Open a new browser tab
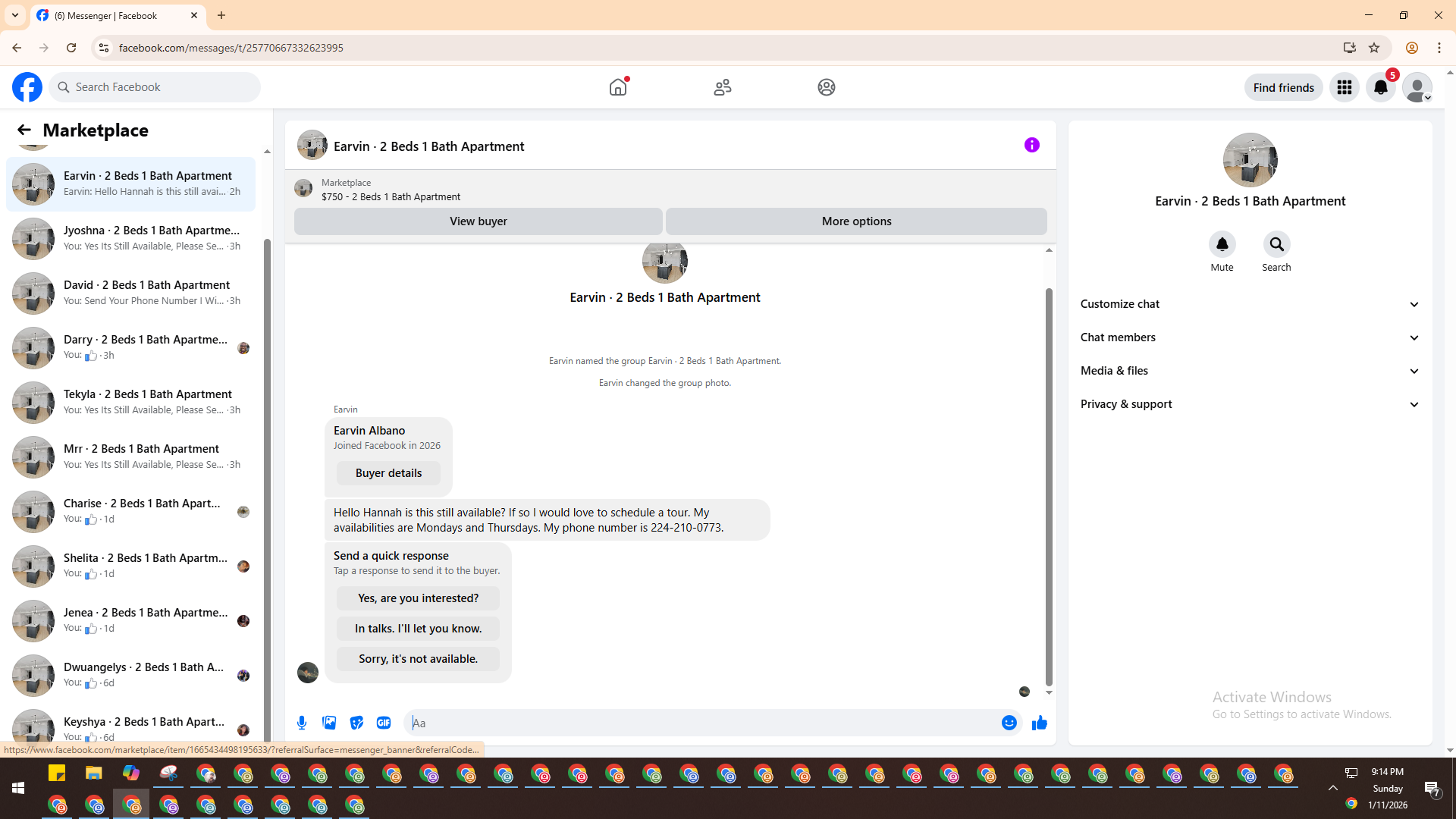 pos(221,15)
